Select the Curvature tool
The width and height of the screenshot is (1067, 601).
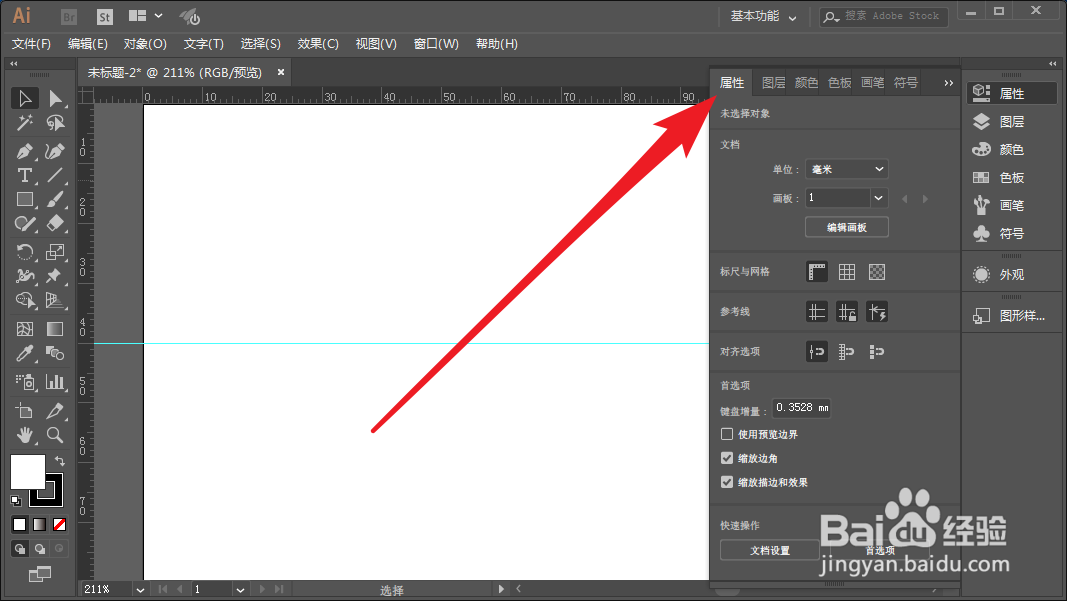click(x=55, y=151)
